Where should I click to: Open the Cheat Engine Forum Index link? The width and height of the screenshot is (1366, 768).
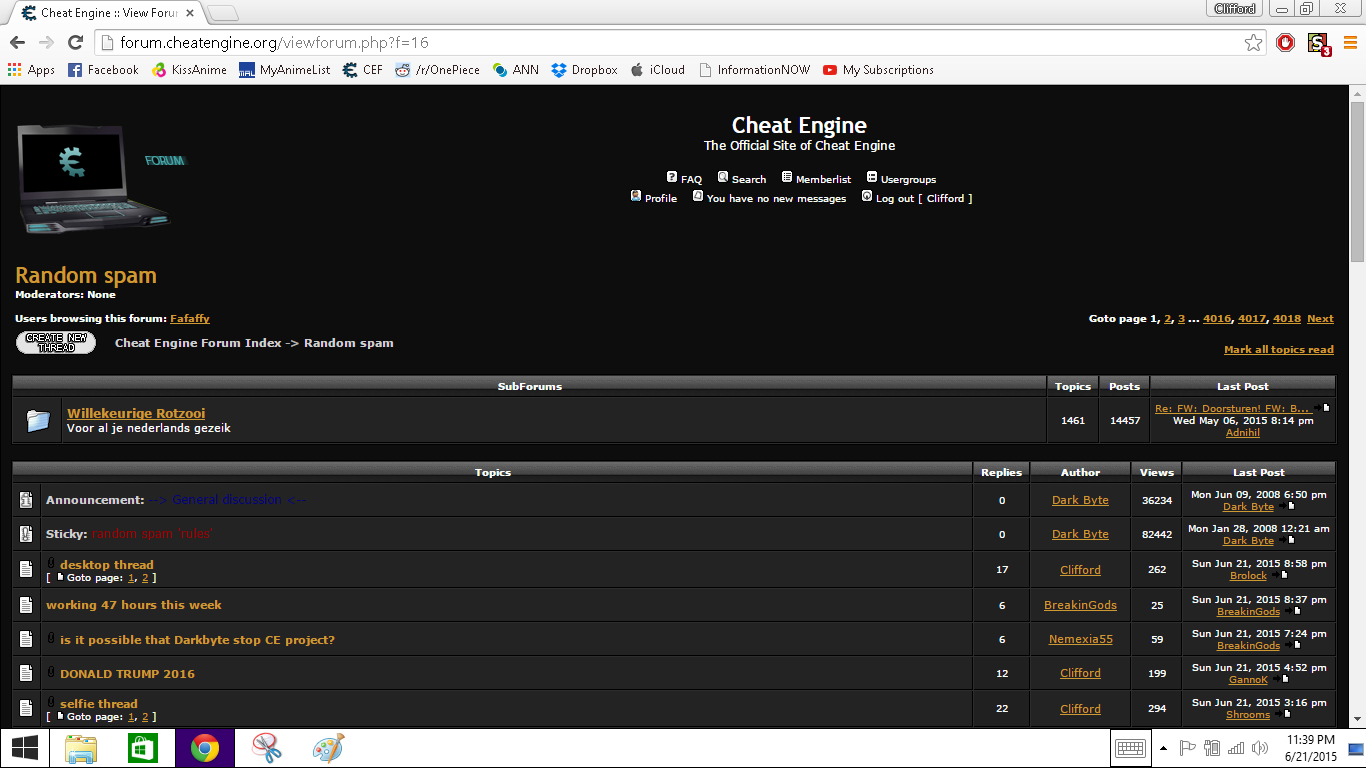[198, 343]
